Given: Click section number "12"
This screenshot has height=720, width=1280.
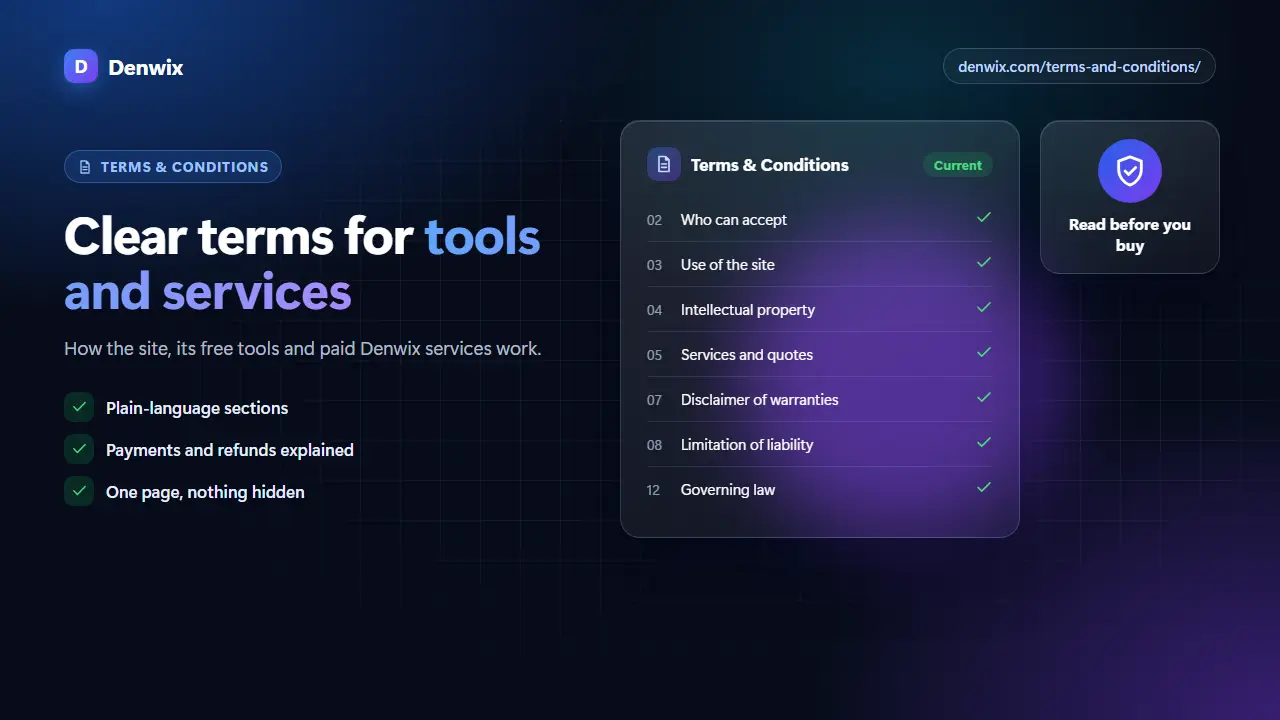Looking at the screenshot, I should click(x=654, y=490).
